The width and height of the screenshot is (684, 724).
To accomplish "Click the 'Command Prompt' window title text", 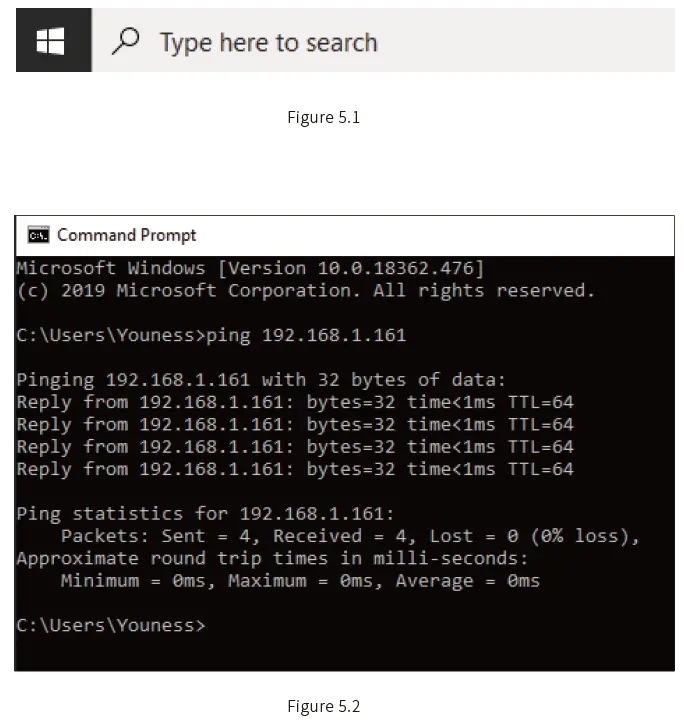I will (x=126, y=236).
